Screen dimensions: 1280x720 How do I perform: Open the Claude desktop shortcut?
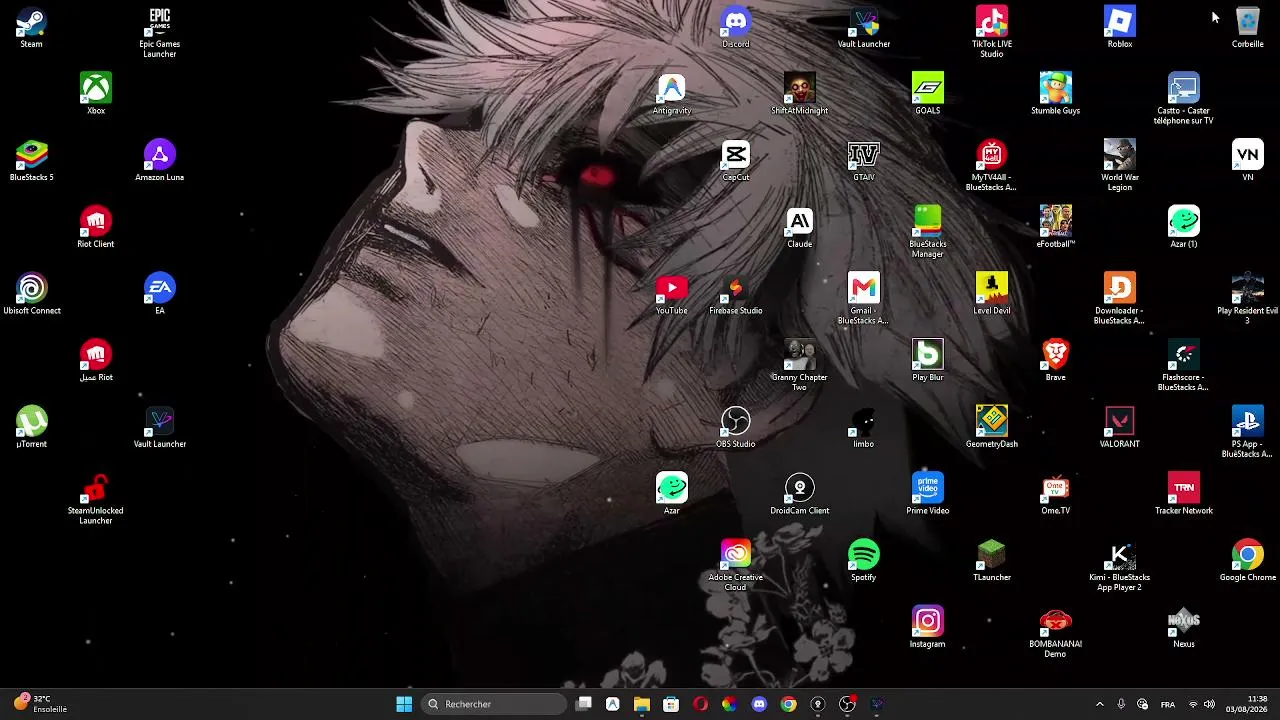pos(800,228)
